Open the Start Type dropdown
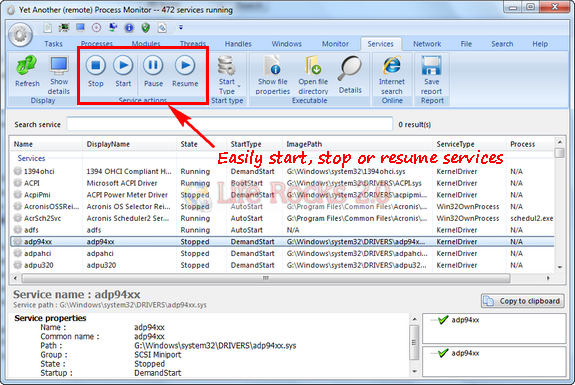575x385 pixels. click(227, 75)
